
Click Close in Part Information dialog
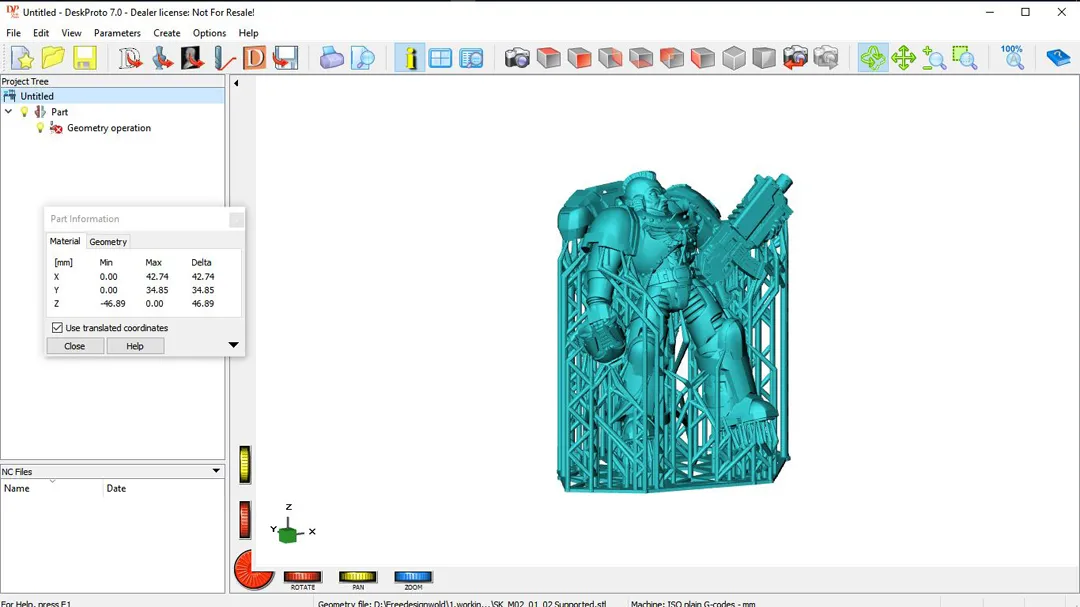[74, 346]
